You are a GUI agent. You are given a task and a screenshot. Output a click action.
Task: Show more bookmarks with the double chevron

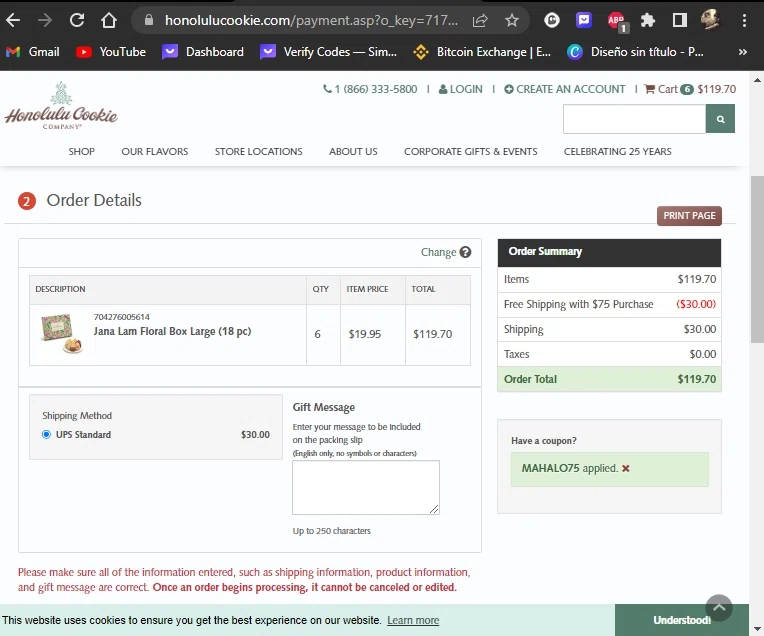coord(743,52)
